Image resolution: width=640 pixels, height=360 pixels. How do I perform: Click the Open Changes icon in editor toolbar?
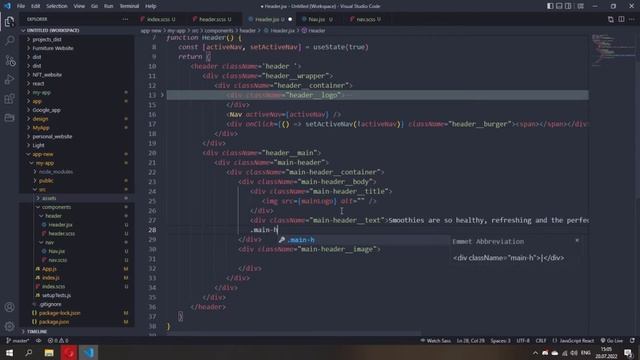pos(611,19)
